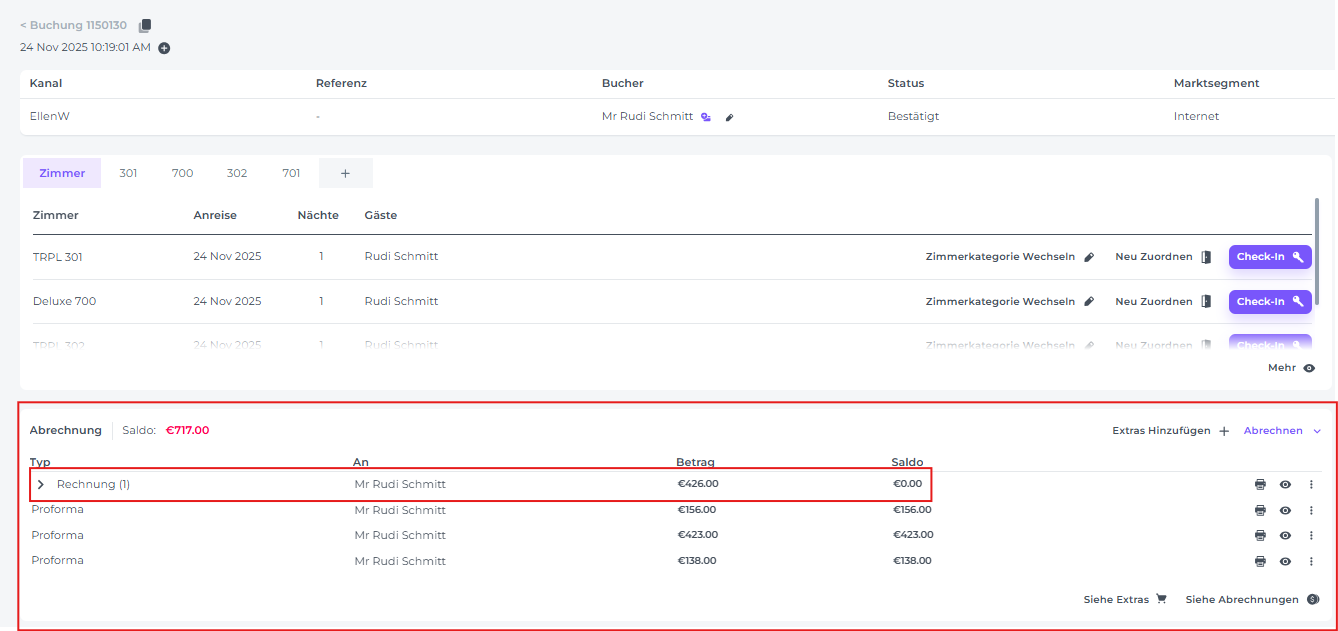This screenshot has height=631, width=1338.
Task: Open the Abrechnen dropdown
Action: 1282,431
